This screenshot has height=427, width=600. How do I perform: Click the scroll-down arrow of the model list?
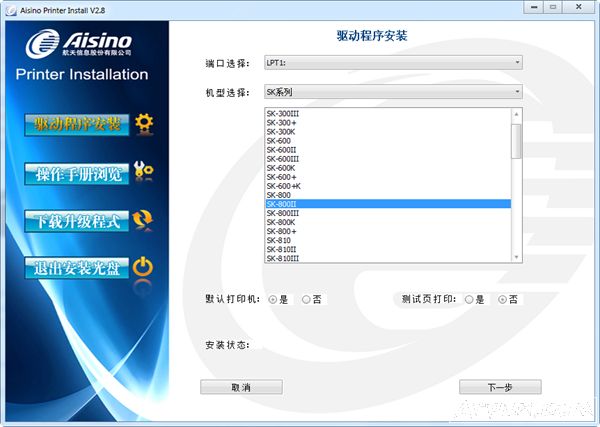pos(516,257)
